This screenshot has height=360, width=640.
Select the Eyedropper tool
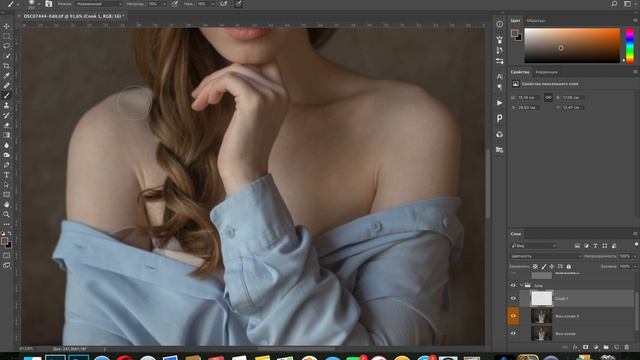7,76
